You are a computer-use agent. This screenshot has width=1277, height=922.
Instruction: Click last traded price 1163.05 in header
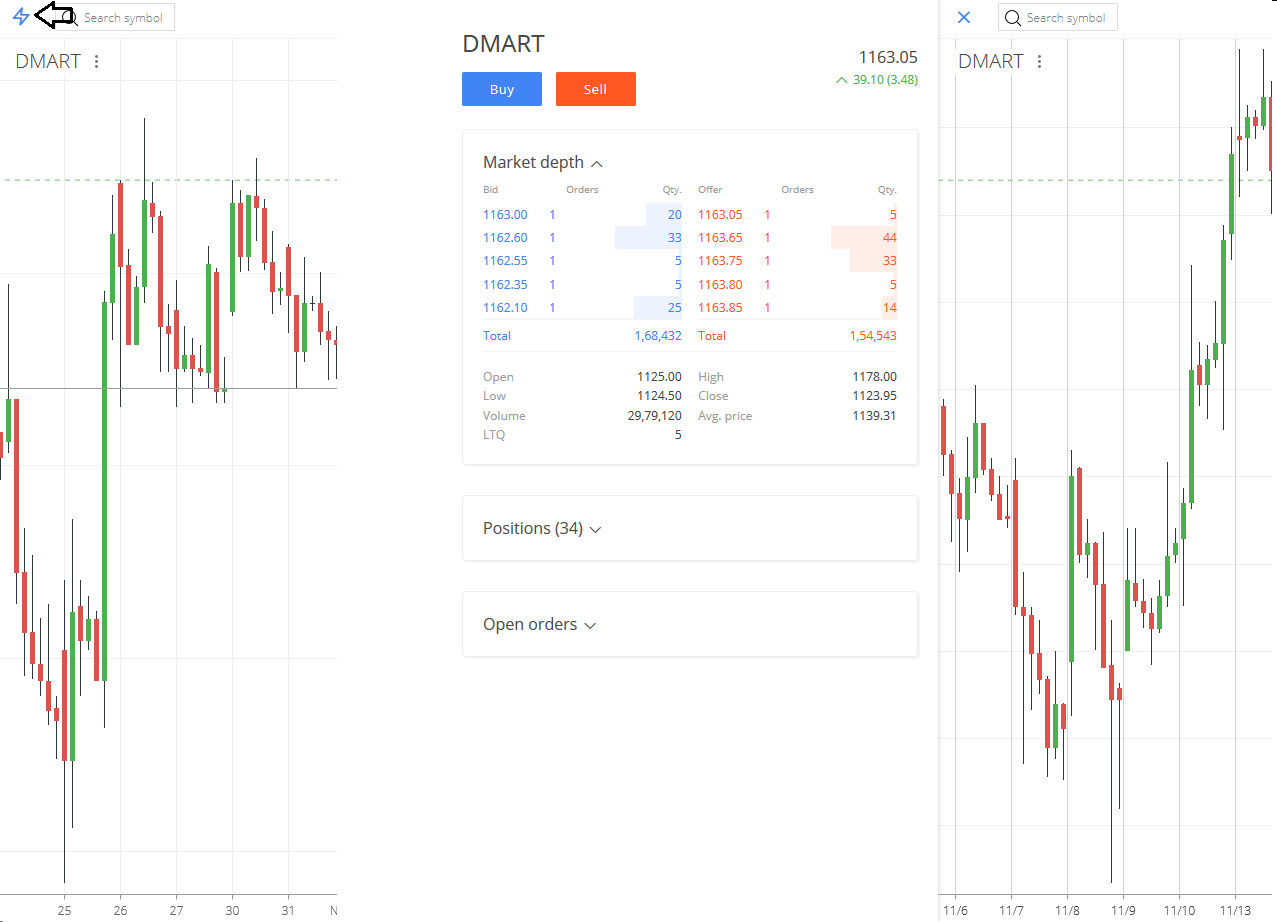click(x=888, y=58)
